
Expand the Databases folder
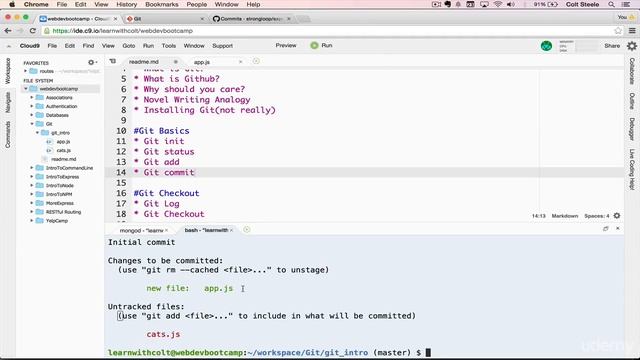pos(32,115)
